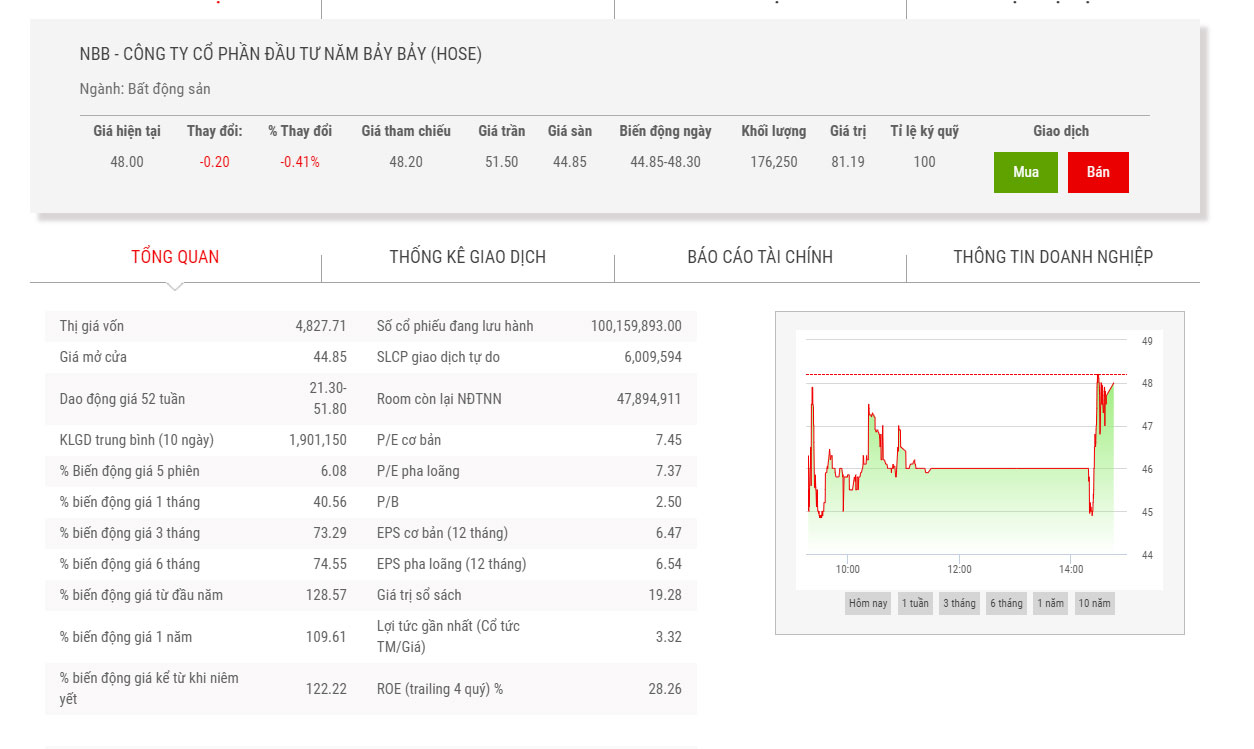Click the red dashed reference line in chart

coord(960,375)
